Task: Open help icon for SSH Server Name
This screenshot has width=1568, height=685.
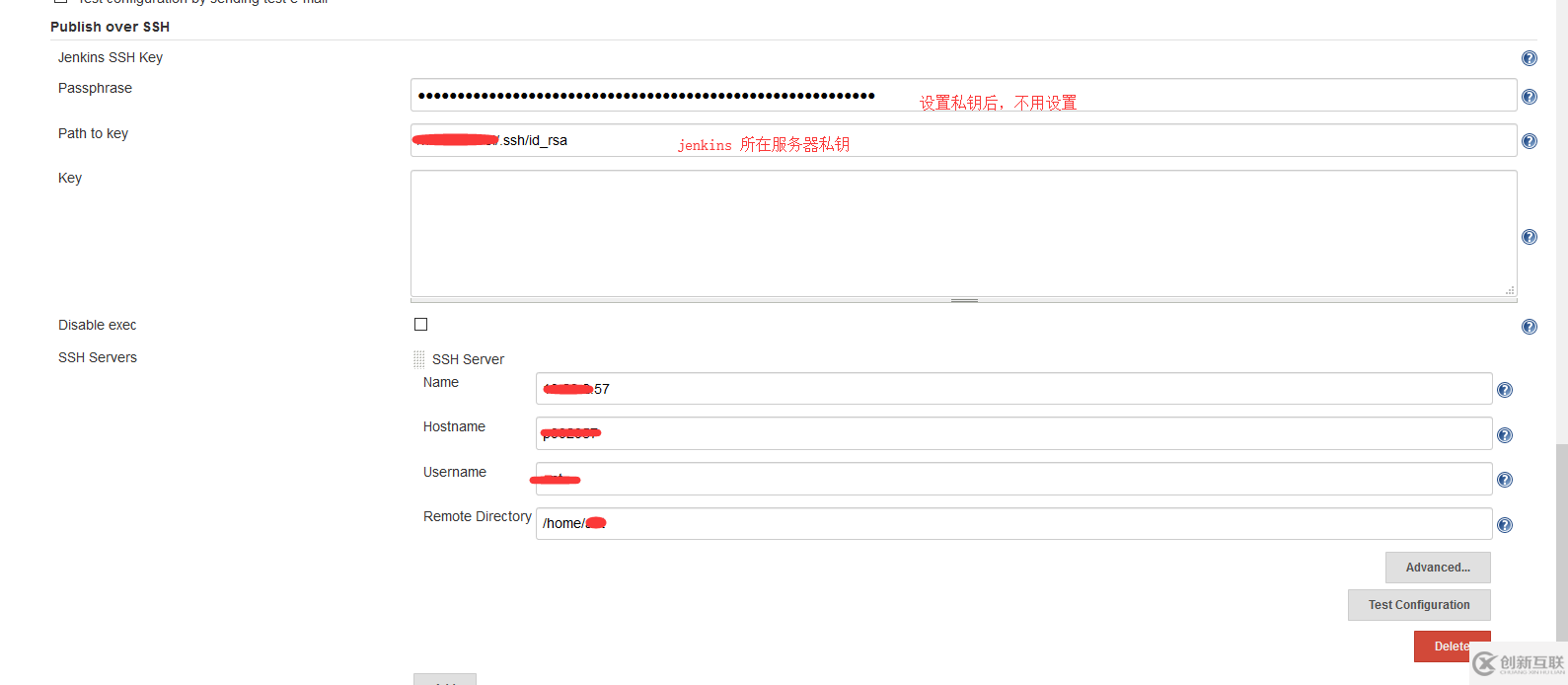Action: [x=1504, y=390]
